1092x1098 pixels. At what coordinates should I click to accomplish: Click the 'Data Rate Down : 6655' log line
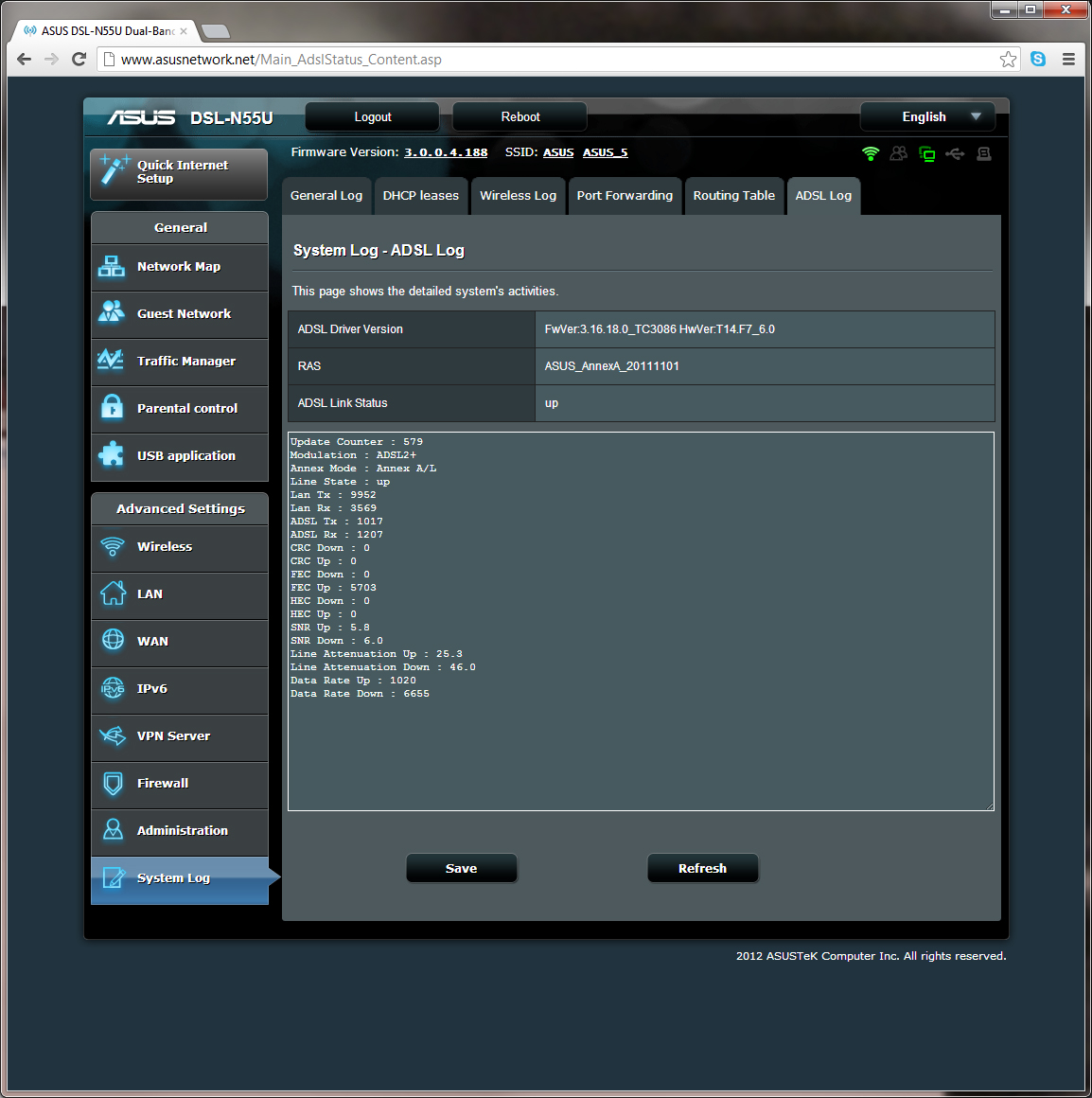tap(360, 694)
